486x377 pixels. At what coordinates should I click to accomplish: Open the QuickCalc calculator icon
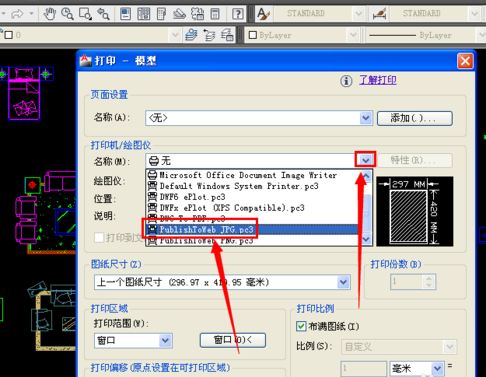pyautogui.click(x=215, y=14)
